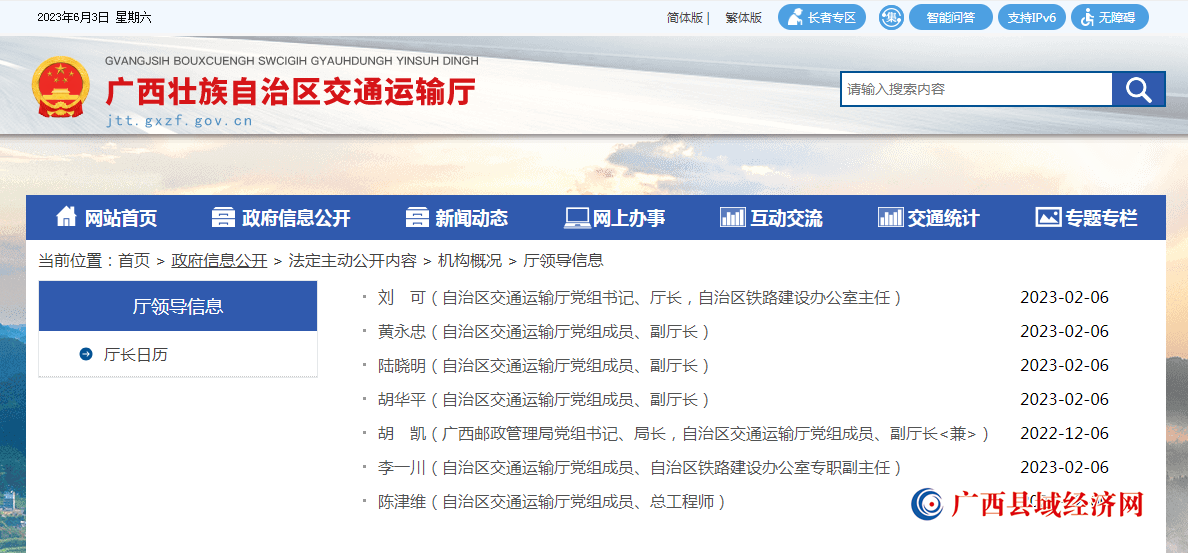The image size is (1188, 553).
Task: Click the 2023年6月3日 星期六 date text
Action: click(94, 18)
